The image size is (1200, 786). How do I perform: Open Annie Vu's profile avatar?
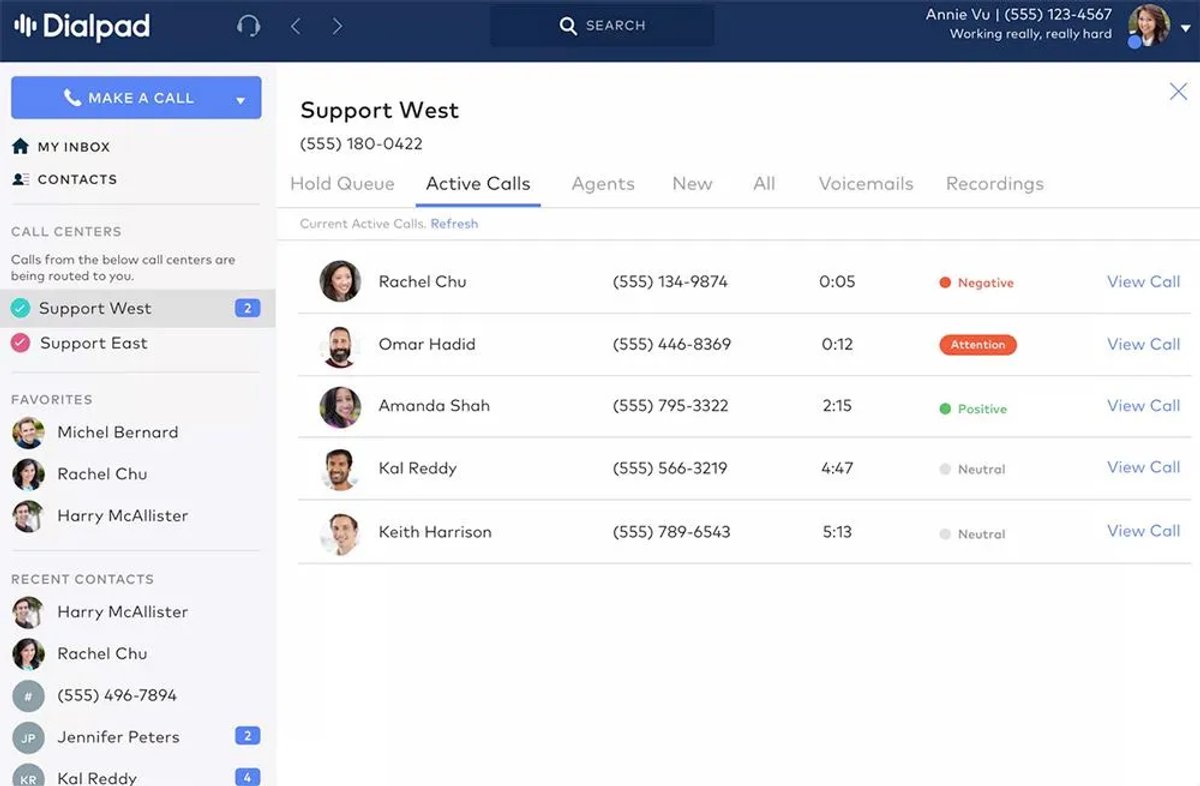(1149, 26)
